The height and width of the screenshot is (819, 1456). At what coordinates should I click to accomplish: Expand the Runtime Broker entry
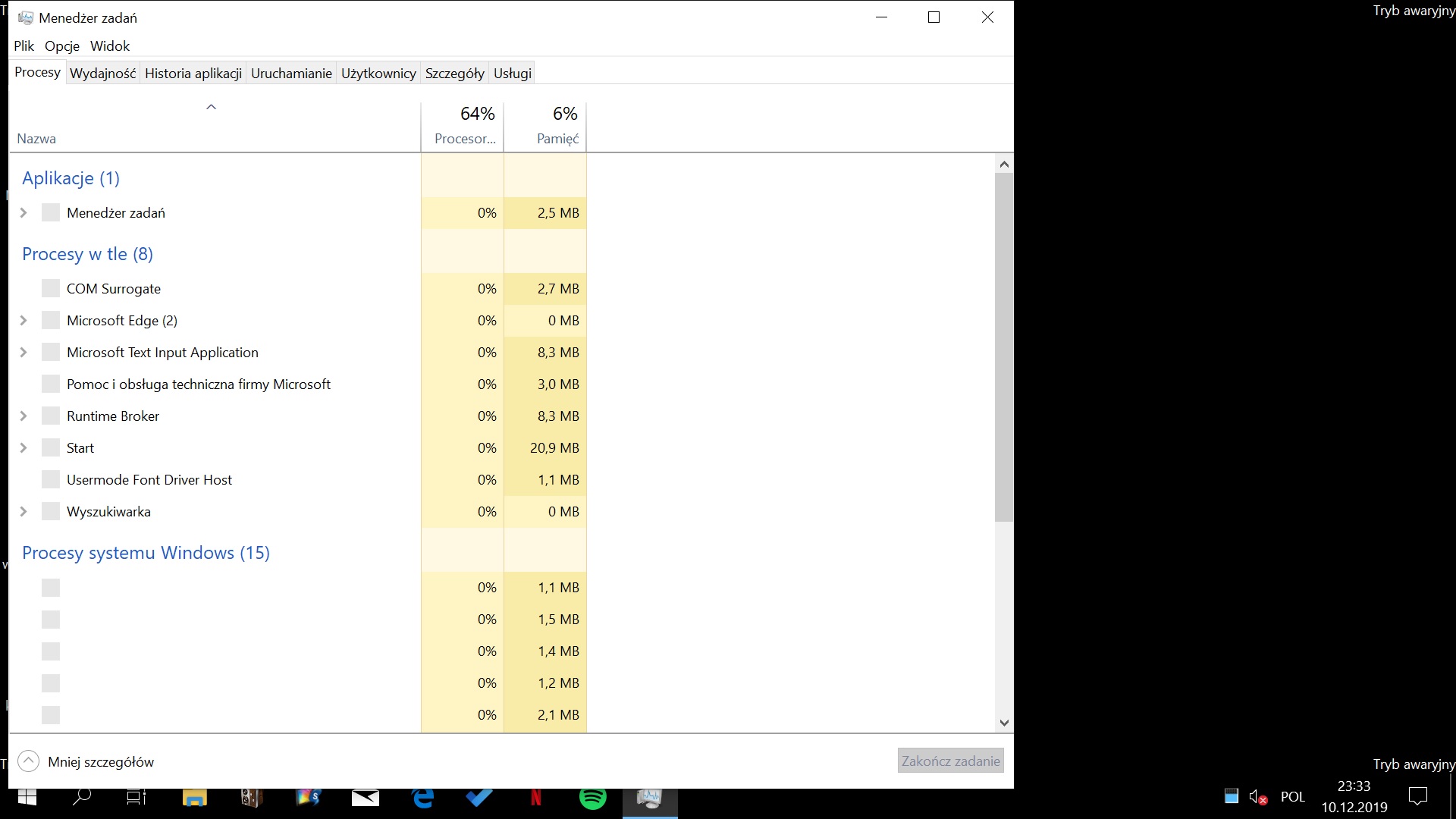click(24, 416)
